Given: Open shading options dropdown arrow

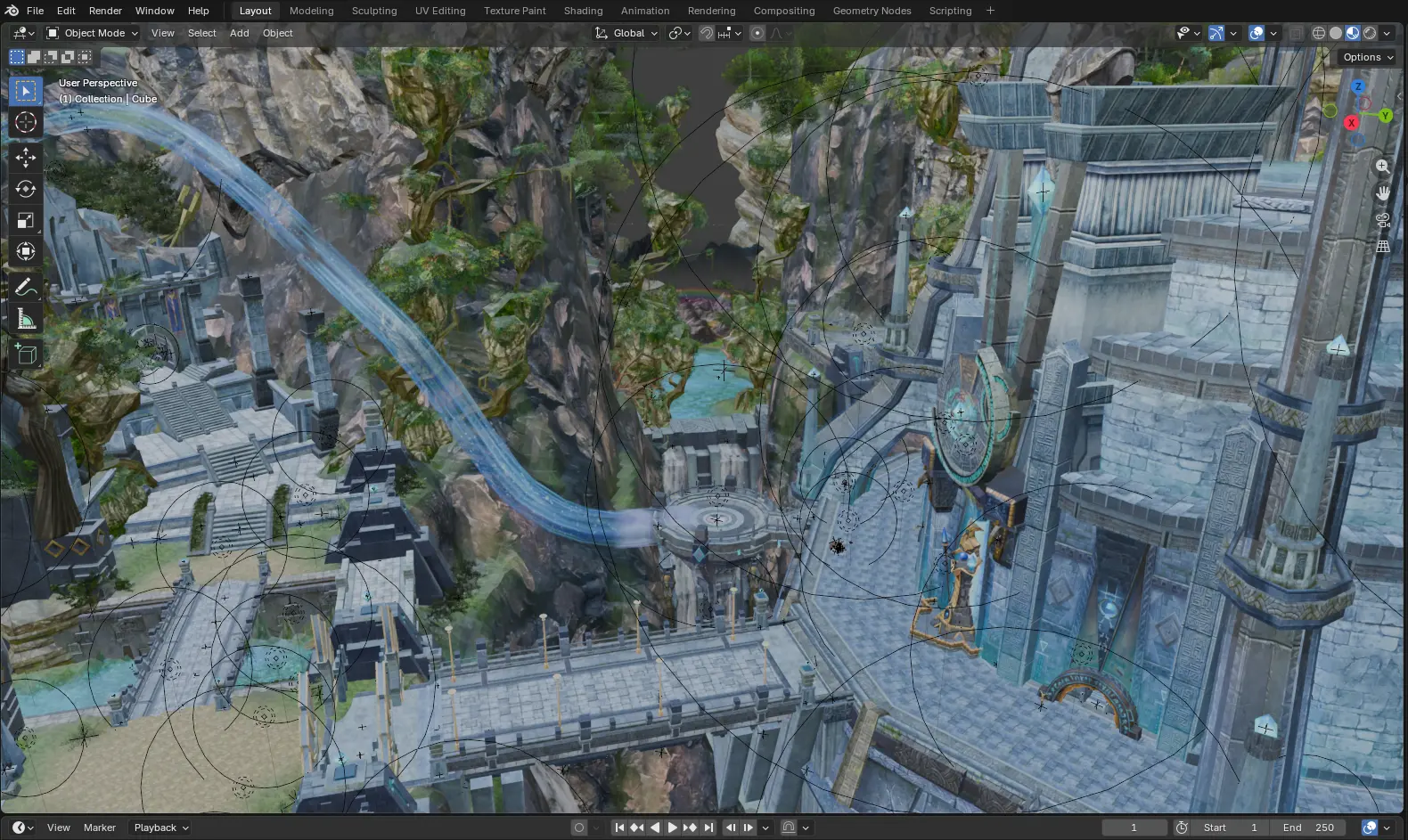Looking at the screenshot, I should point(1387,33).
